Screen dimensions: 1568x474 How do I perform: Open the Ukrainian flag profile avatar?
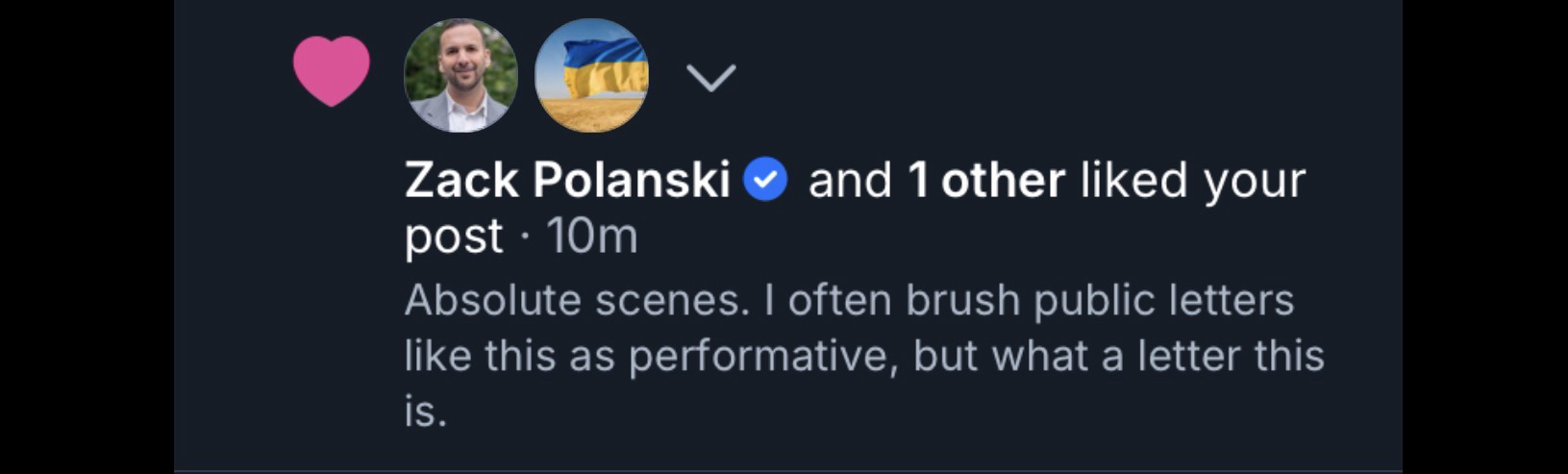click(x=591, y=75)
